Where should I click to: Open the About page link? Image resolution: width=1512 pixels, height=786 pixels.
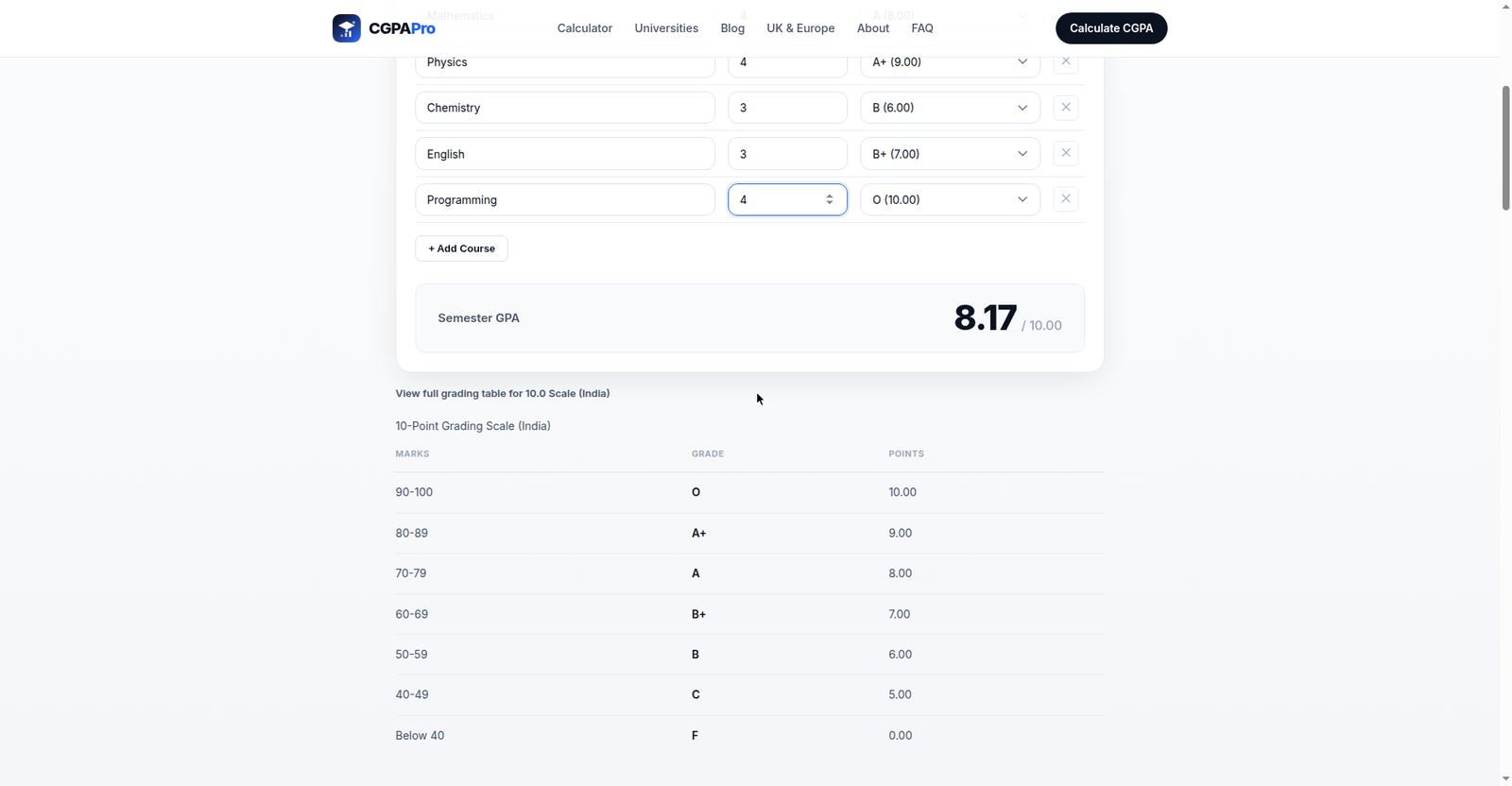(873, 28)
